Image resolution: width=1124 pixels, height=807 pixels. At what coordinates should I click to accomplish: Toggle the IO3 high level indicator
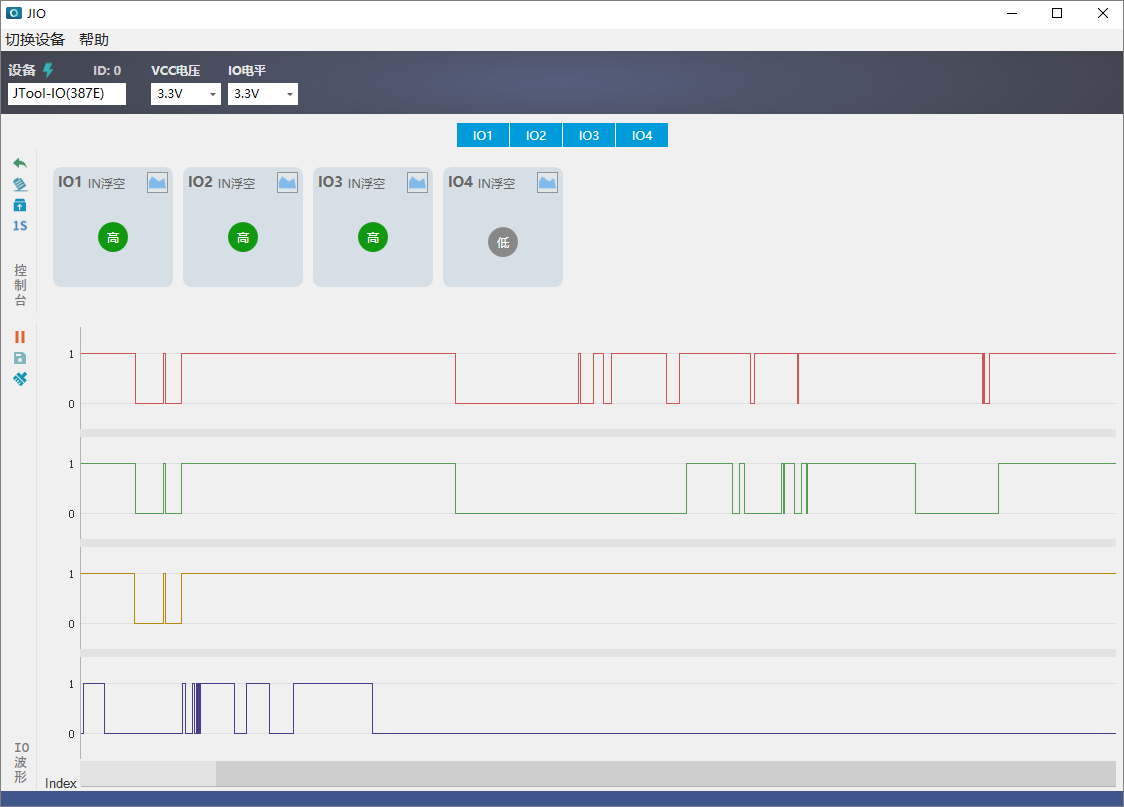[x=373, y=237]
